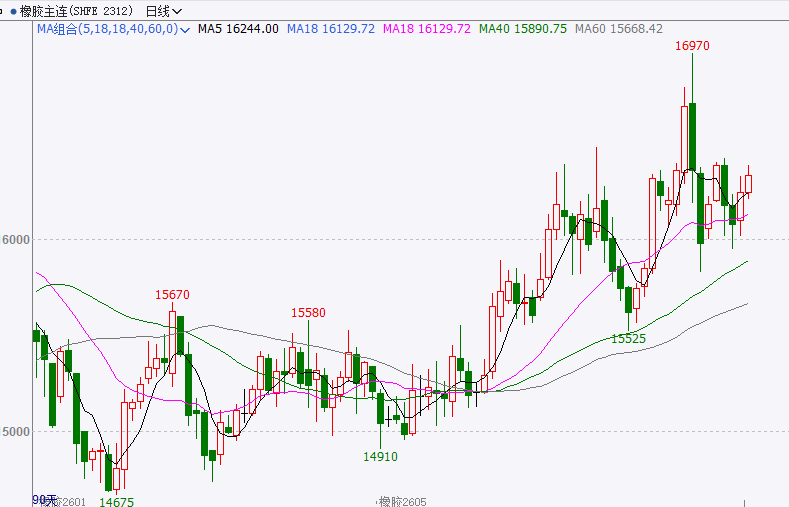The width and height of the screenshot is (789, 507).
Task: Select the 15580 peak price label
Action: click(x=308, y=312)
